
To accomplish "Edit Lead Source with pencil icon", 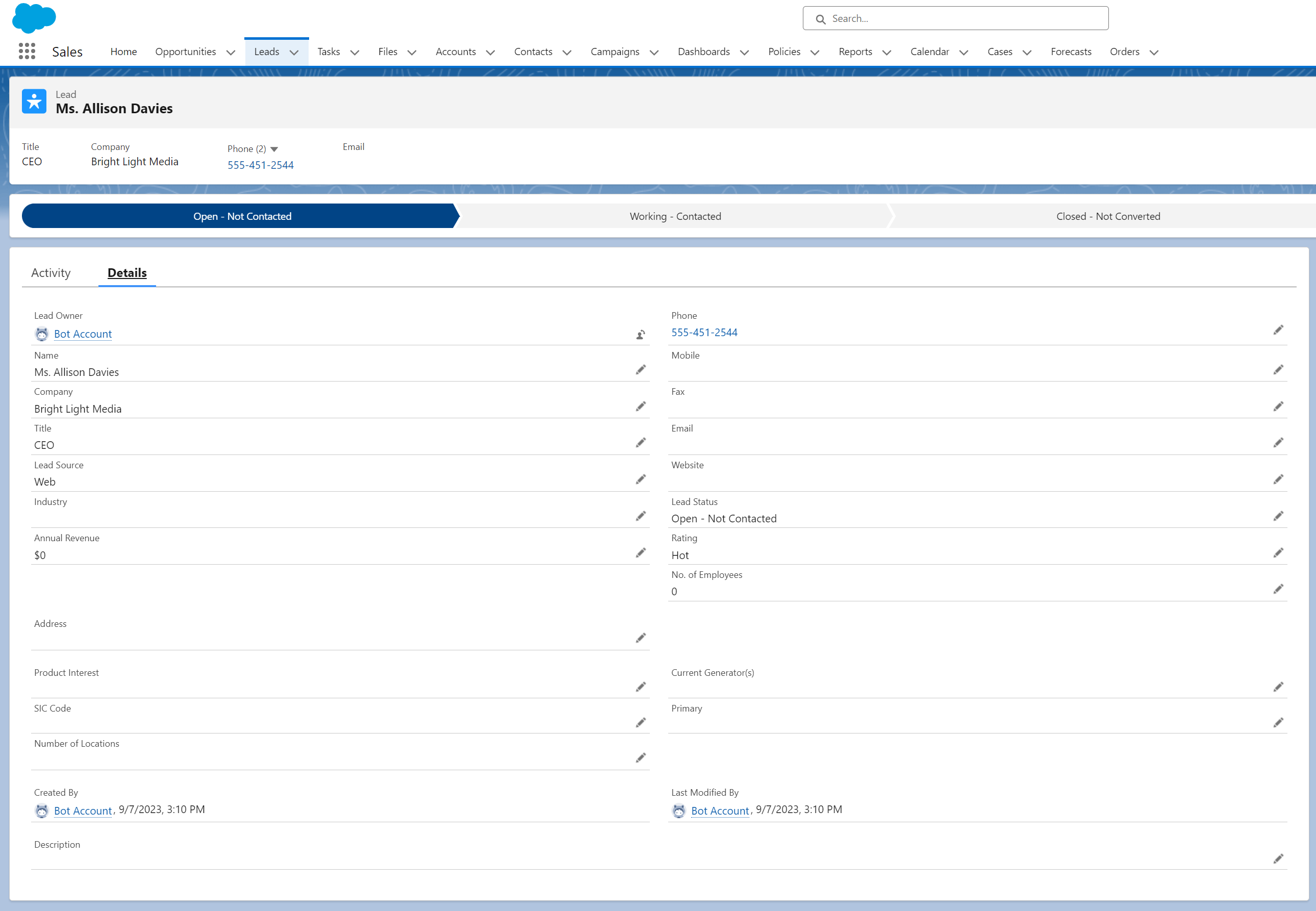I will point(640,479).
